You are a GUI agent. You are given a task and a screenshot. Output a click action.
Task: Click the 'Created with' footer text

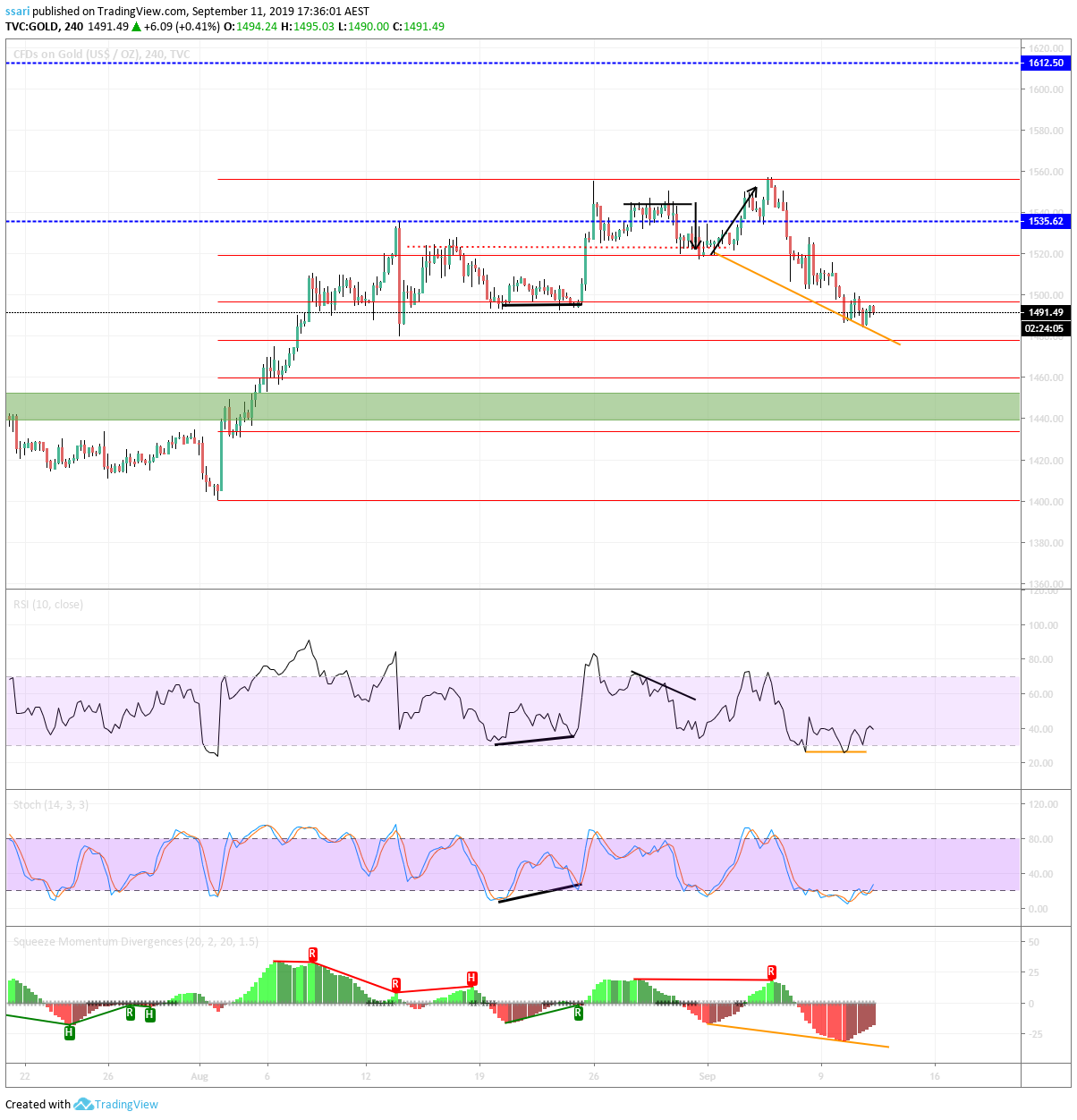[x=38, y=1104]
